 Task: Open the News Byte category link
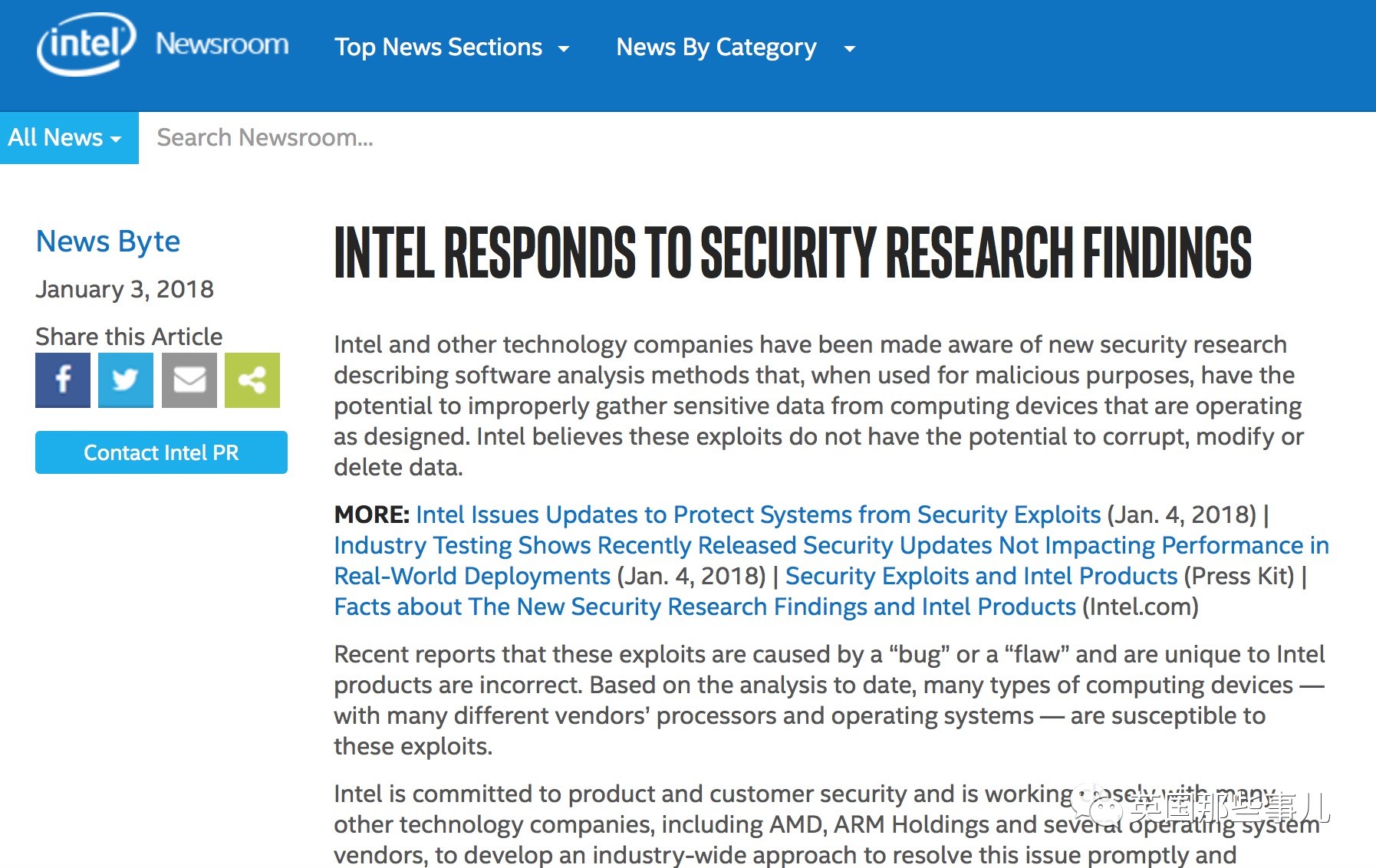[x=108, y=242]
